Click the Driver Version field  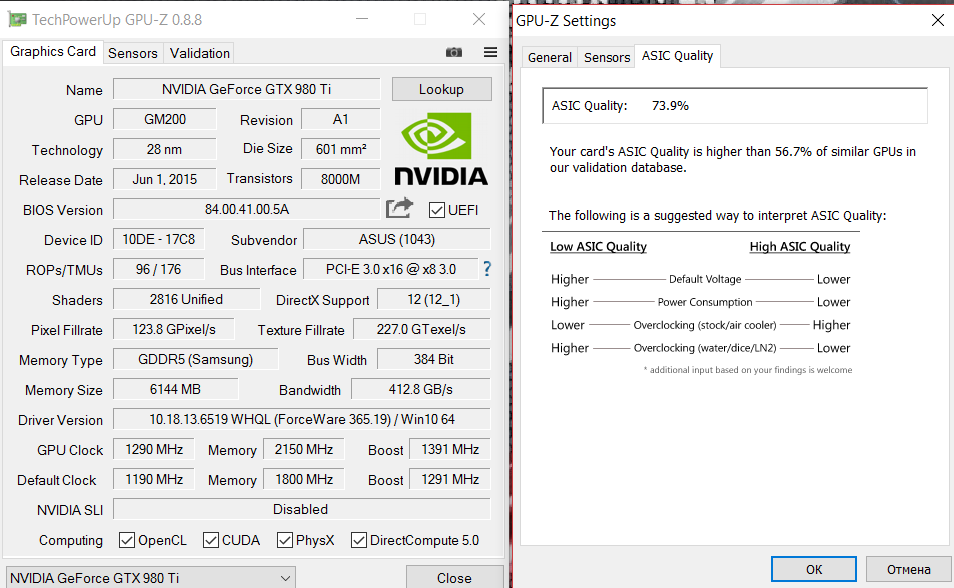pyautogui.click(x=302, y=419)
